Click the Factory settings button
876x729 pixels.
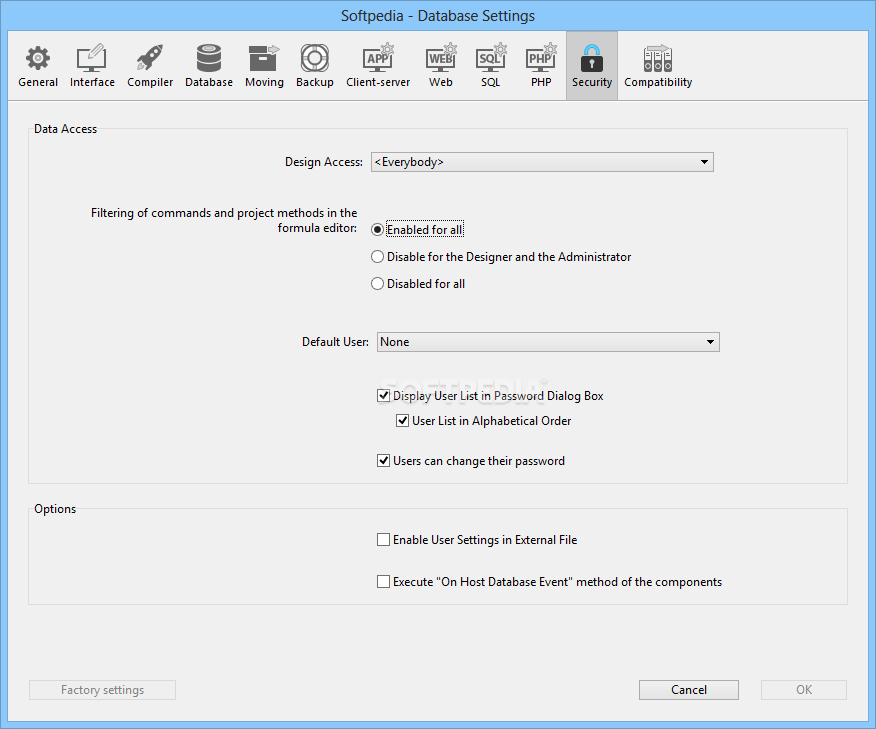point(102,690)
